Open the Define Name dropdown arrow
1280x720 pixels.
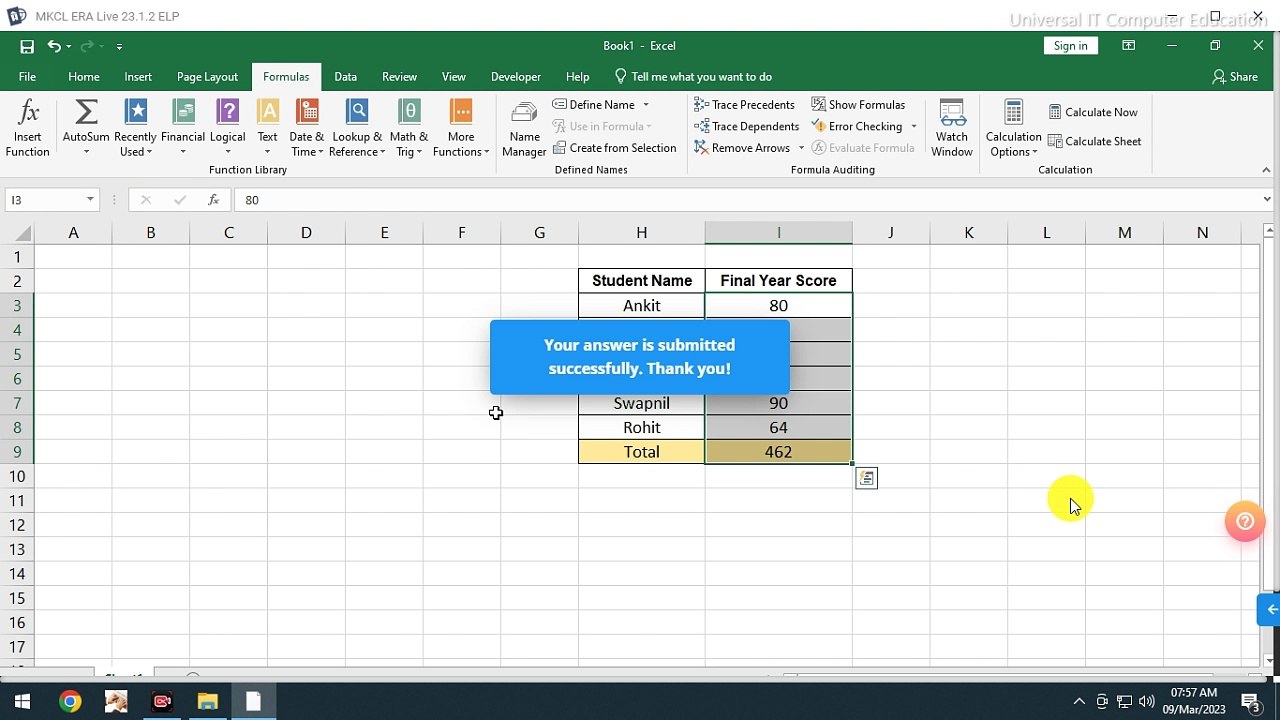pyautogui.click(x=646, y=105)
